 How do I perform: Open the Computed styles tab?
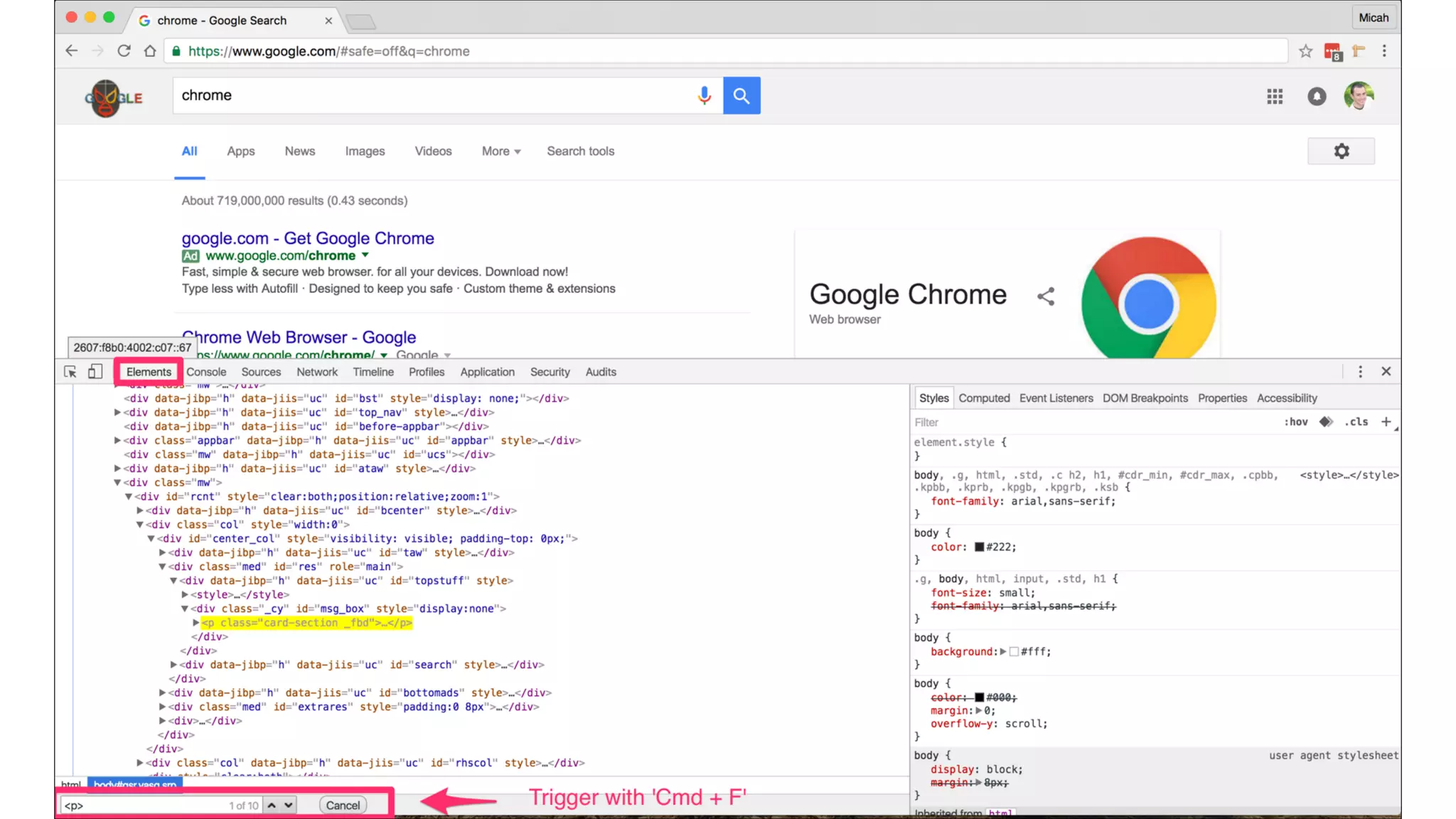(x=984, y=398)
